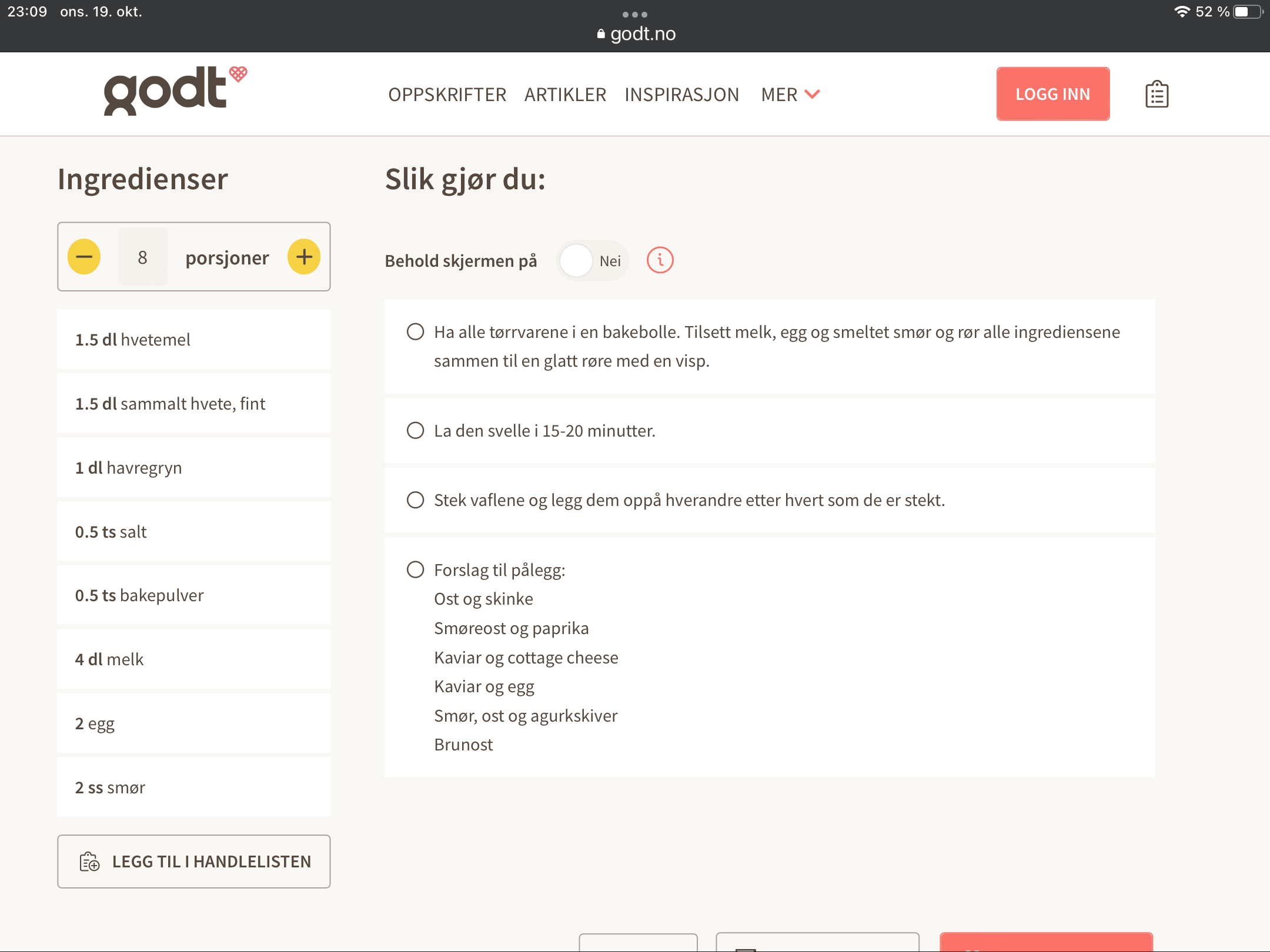Open OPPSKRIFTER in the navigation
This screenshot has width=1270, height=952.
coord(447,95)
